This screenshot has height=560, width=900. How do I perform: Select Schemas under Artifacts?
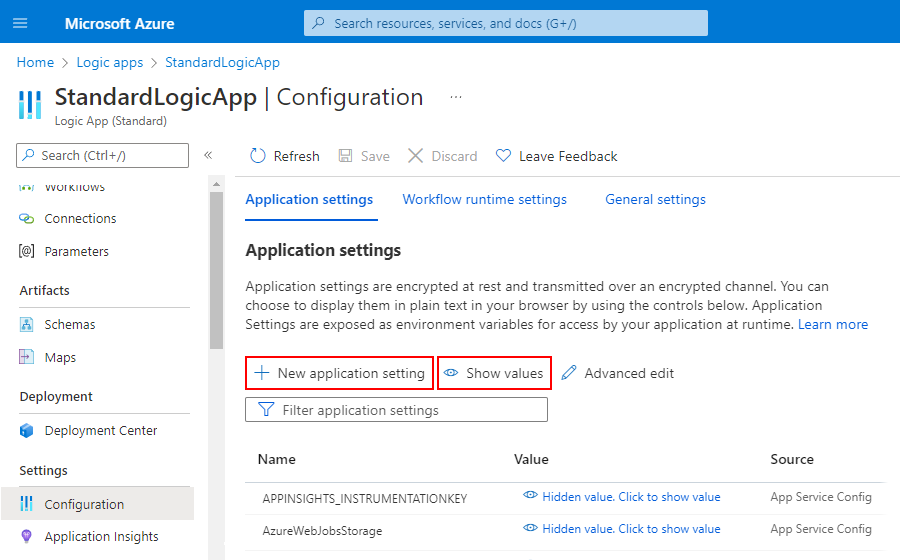pyautogui.click(x=70, y=325)
